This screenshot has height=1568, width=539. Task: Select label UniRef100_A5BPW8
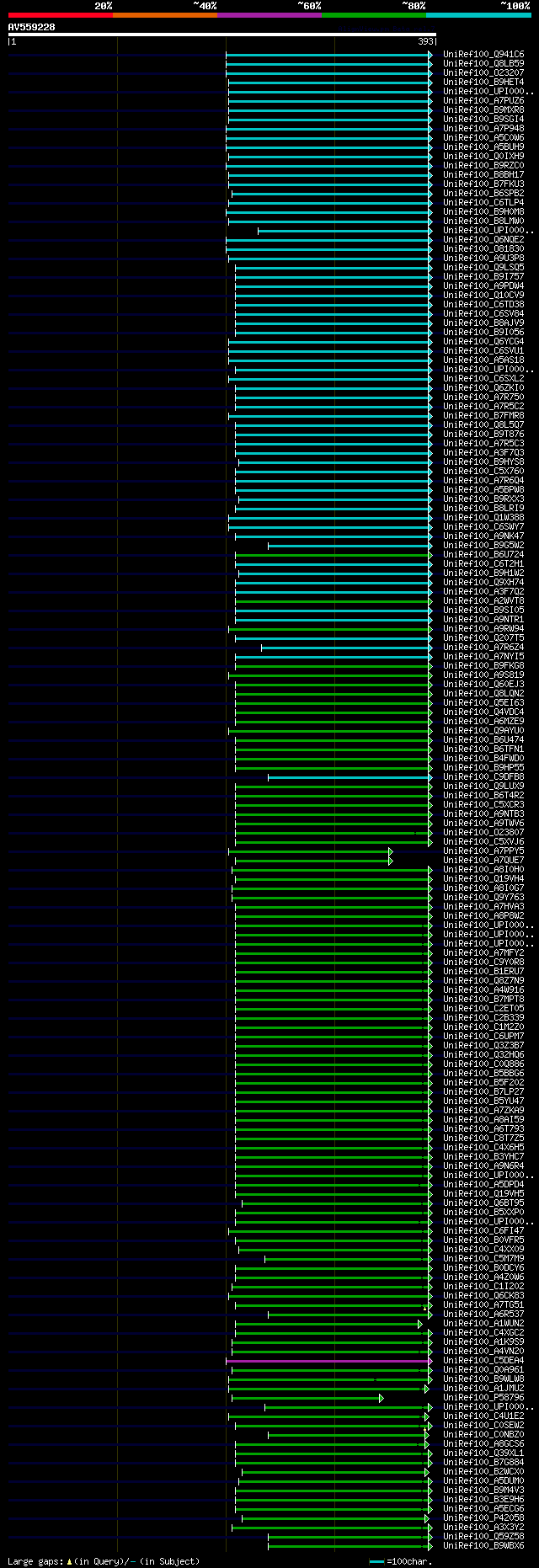(483, 490)
